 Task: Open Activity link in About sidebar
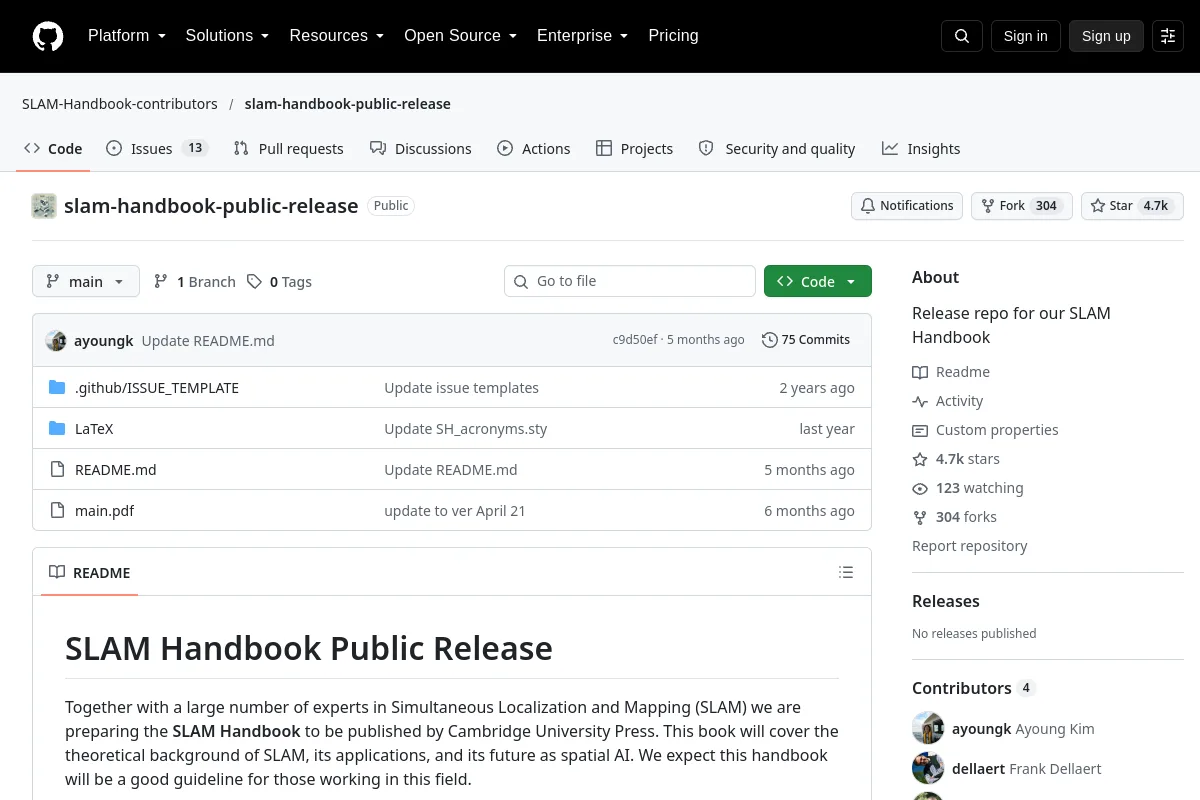click(948, 401)
